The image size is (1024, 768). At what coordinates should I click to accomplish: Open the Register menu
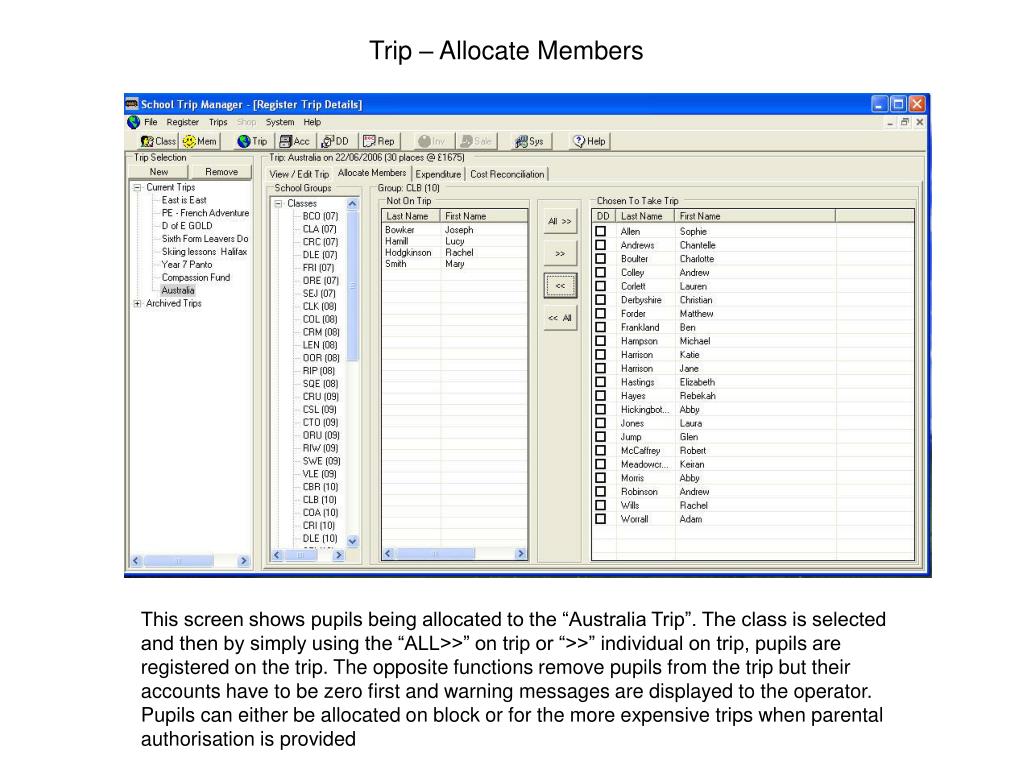tap(182, 122)
